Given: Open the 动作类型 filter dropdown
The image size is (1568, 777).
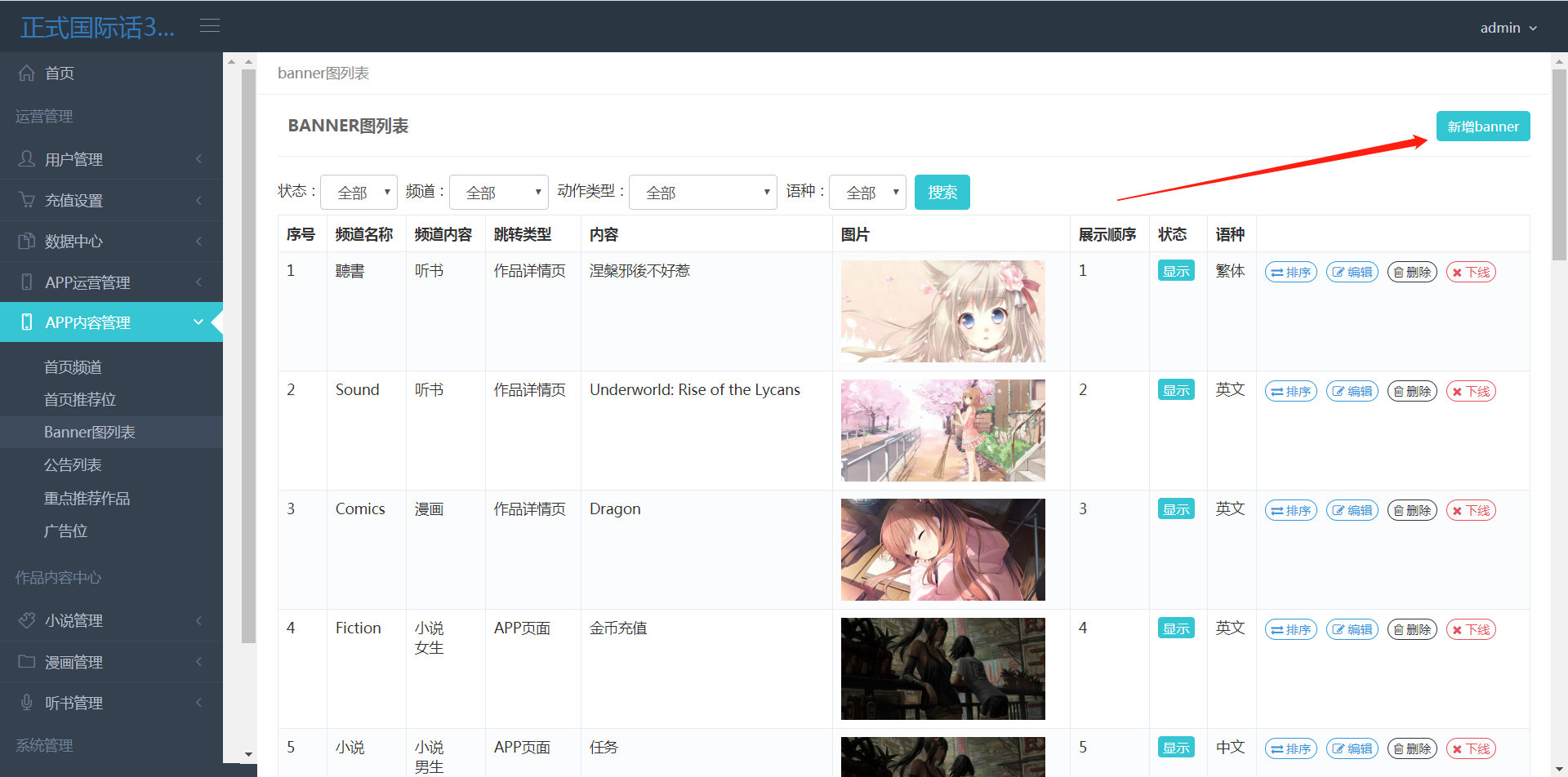Looking at the screenshot, I should tap(703, 193).
